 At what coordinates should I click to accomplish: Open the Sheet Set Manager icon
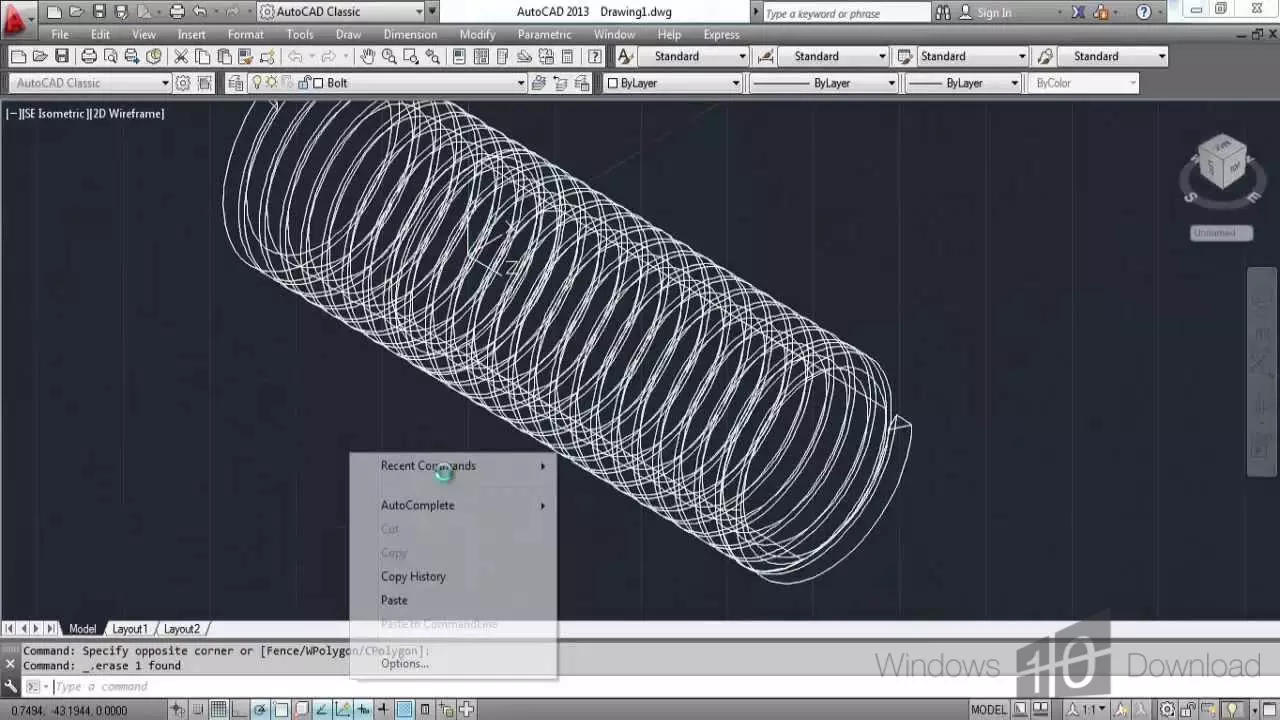524,56
